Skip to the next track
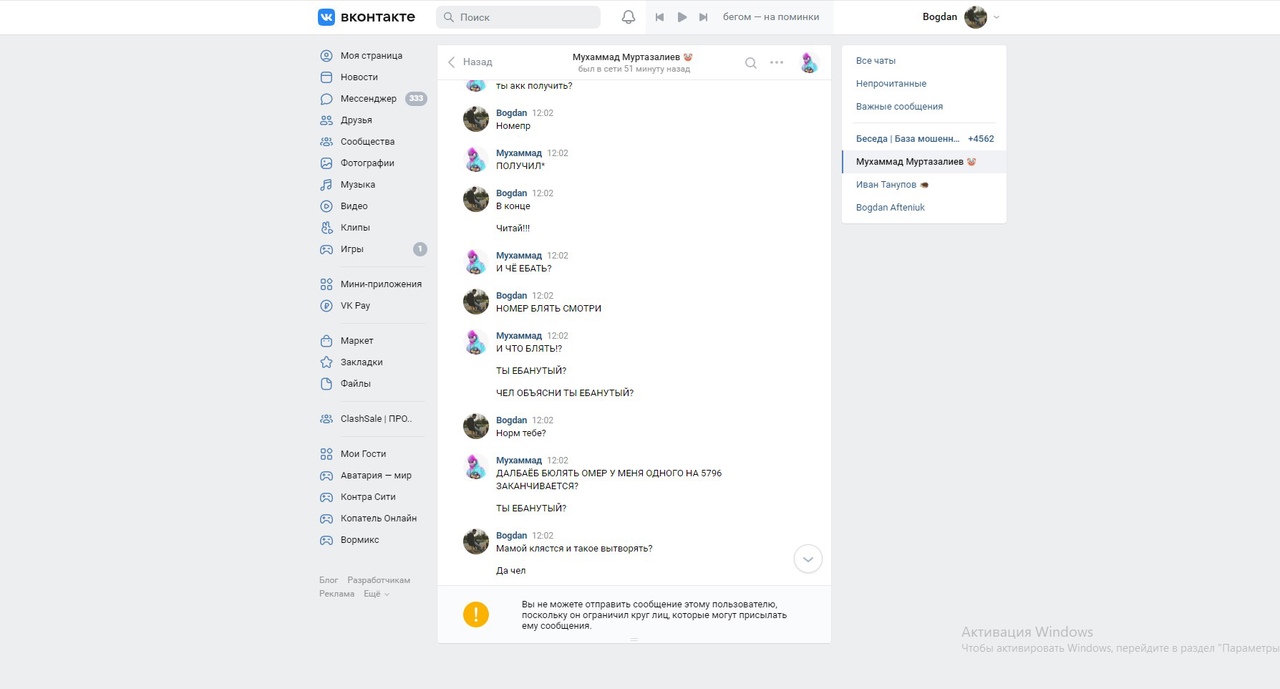1280x689 pixels. coord(703,17)
